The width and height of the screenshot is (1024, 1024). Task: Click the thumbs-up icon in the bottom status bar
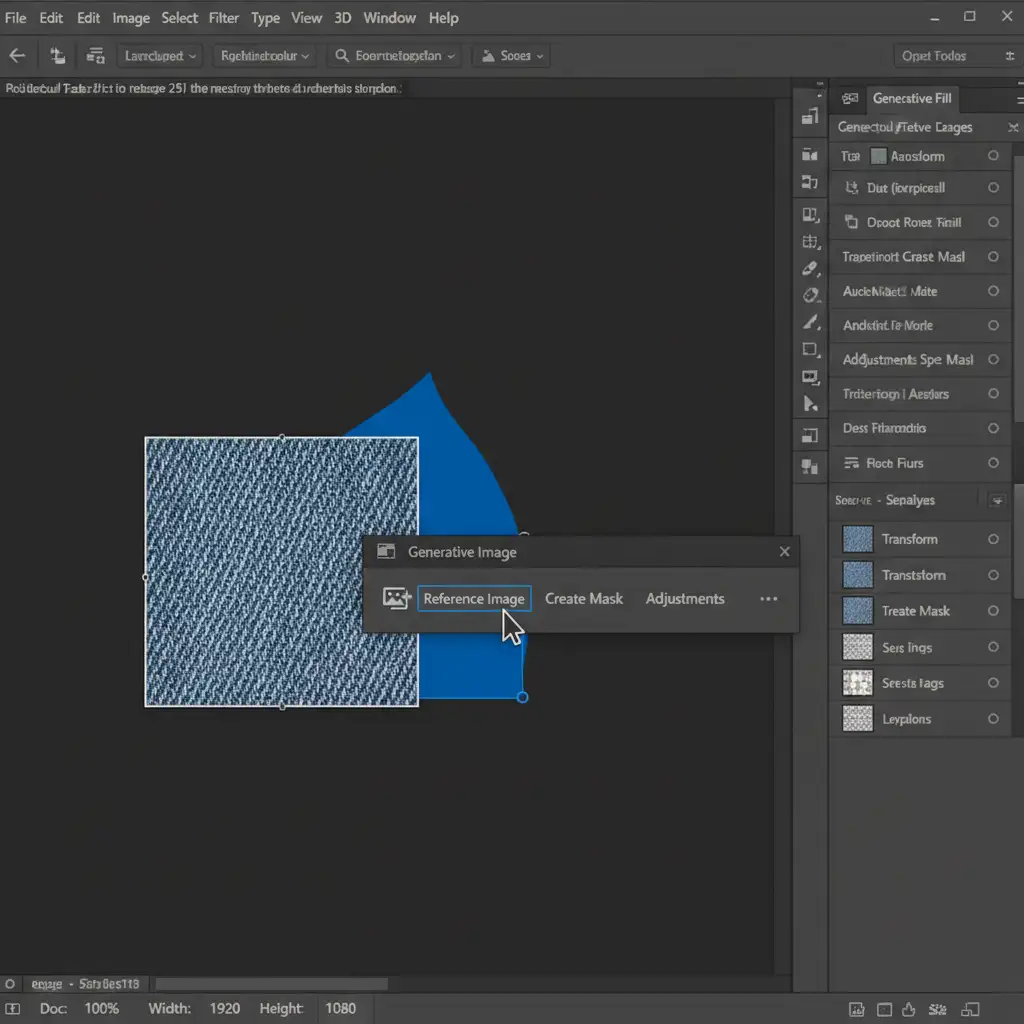pos(909,1008)
